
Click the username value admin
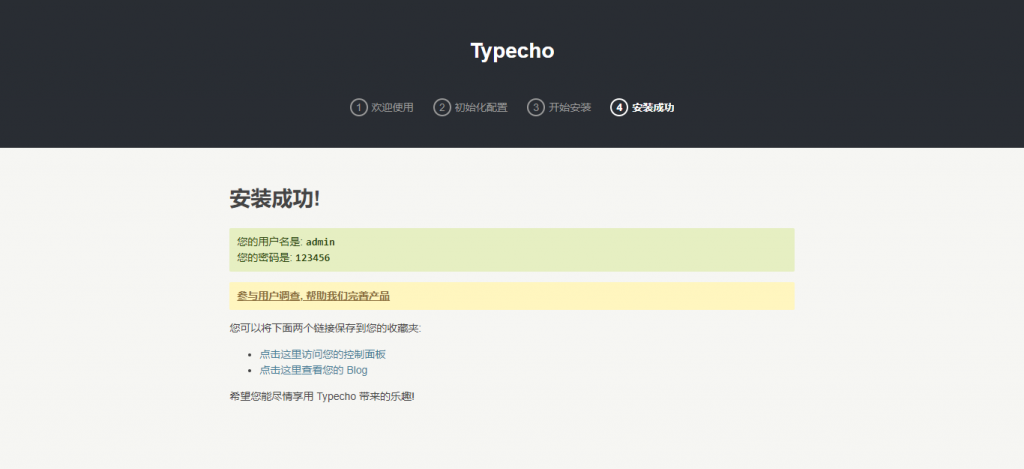pyautogui.click(x=320, y=242)
